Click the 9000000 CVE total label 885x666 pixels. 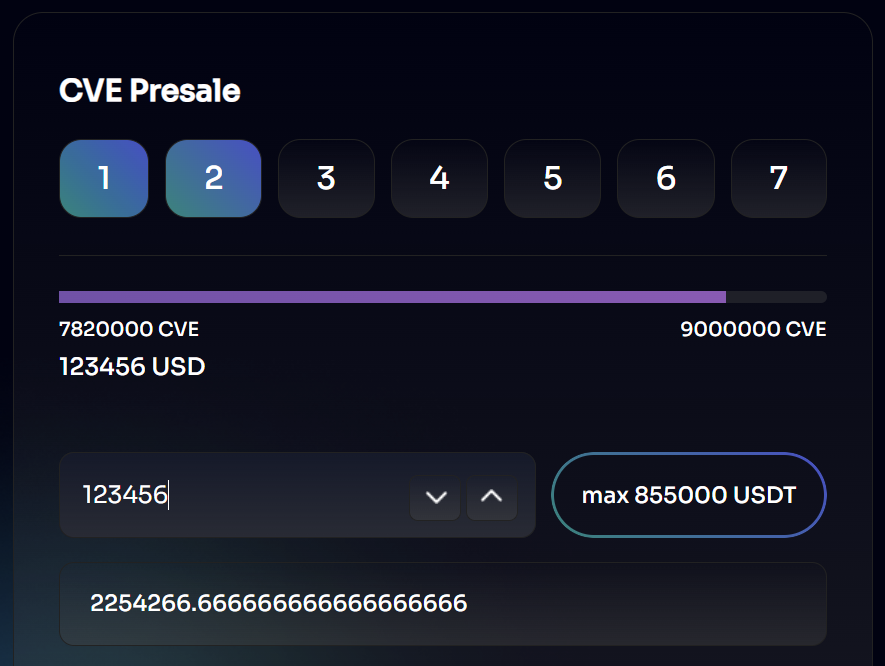(753, 330)
